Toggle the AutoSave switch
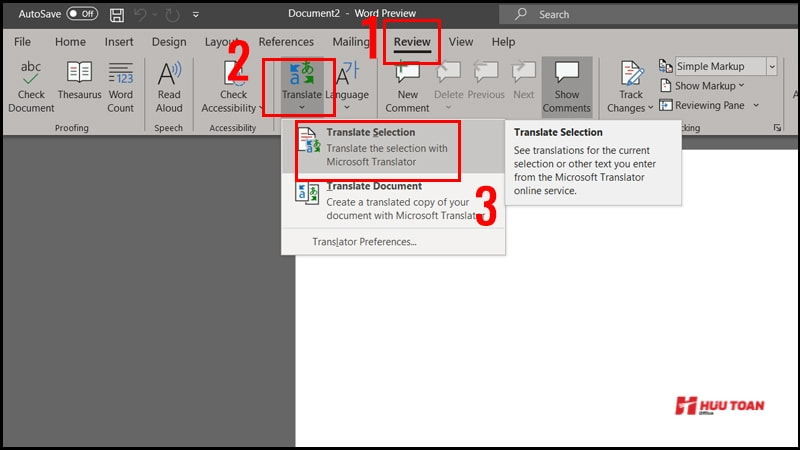Screen dimensions: 800x450 click(82, 15)
